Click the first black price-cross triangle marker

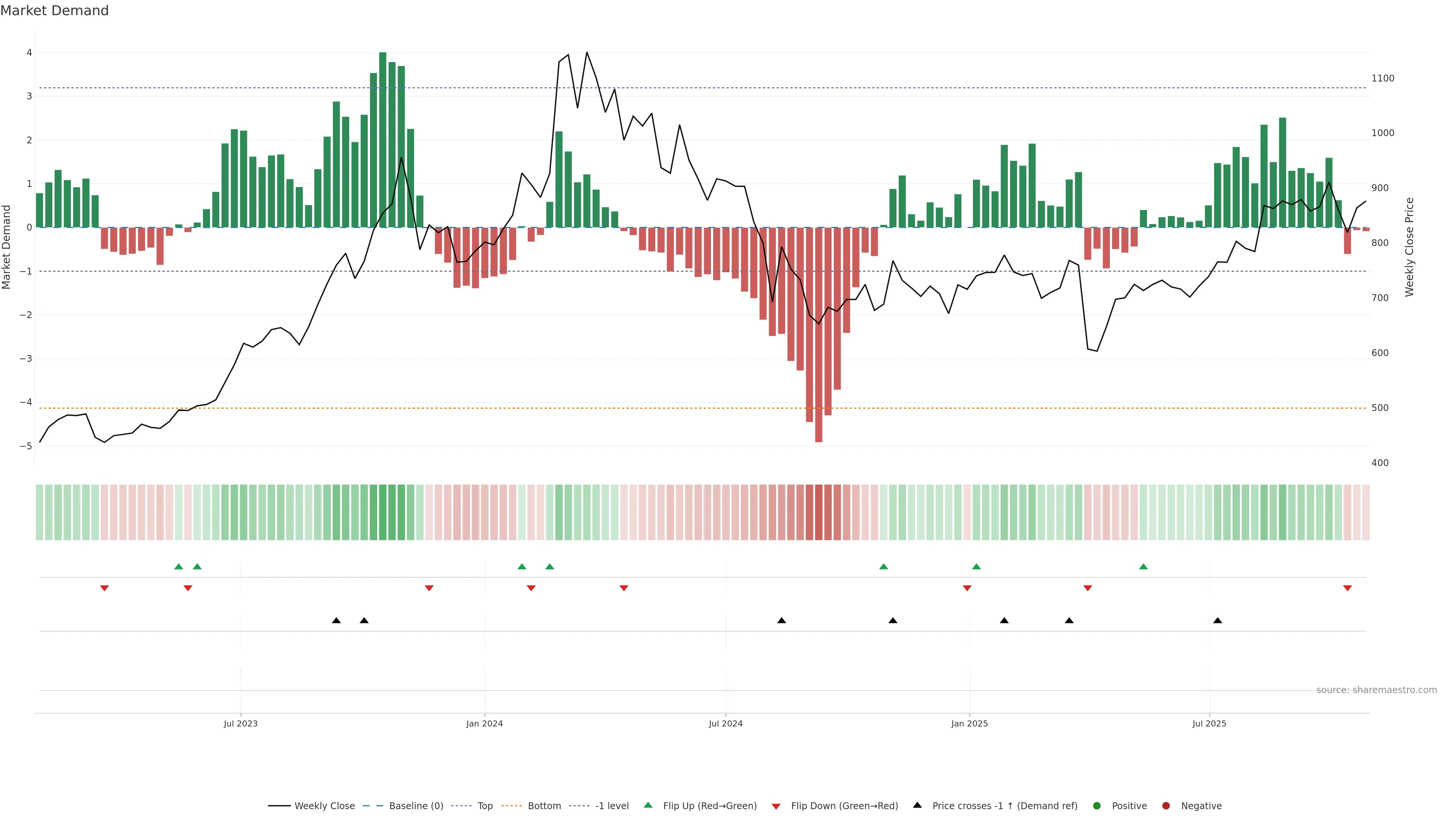coord(336,621)
